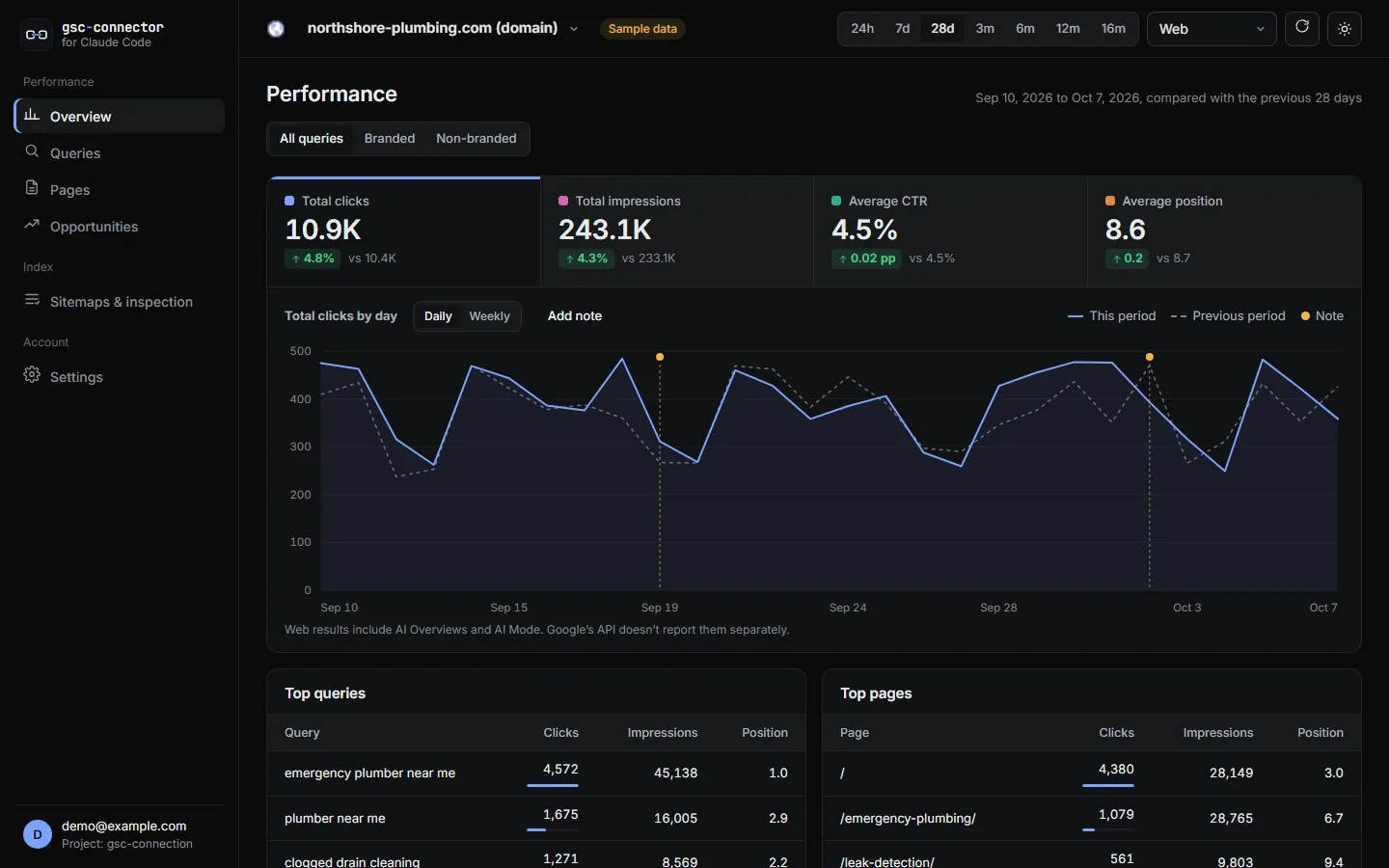Open Settings from the sidebar

point(120,376)
